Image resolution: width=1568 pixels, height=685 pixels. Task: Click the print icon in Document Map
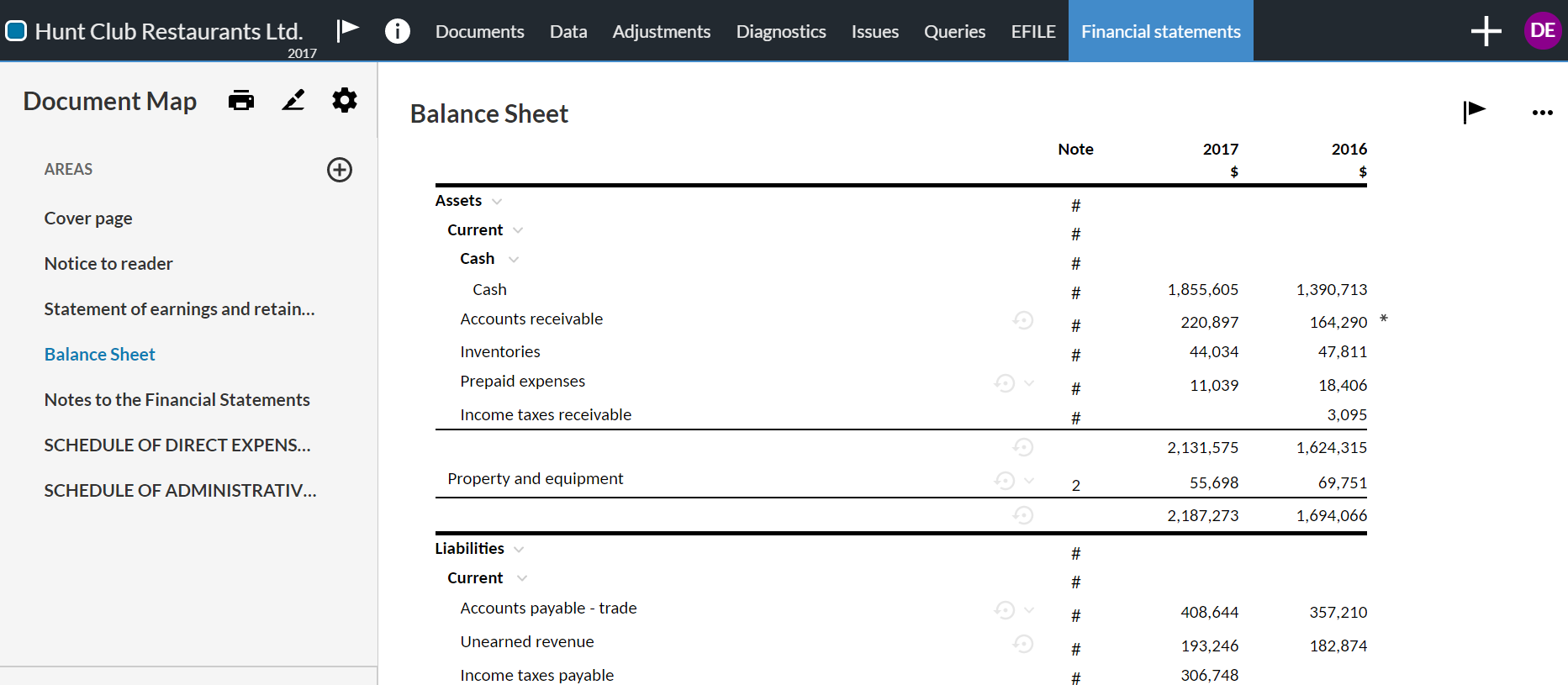pyautogui.click(x=241, y=101)
